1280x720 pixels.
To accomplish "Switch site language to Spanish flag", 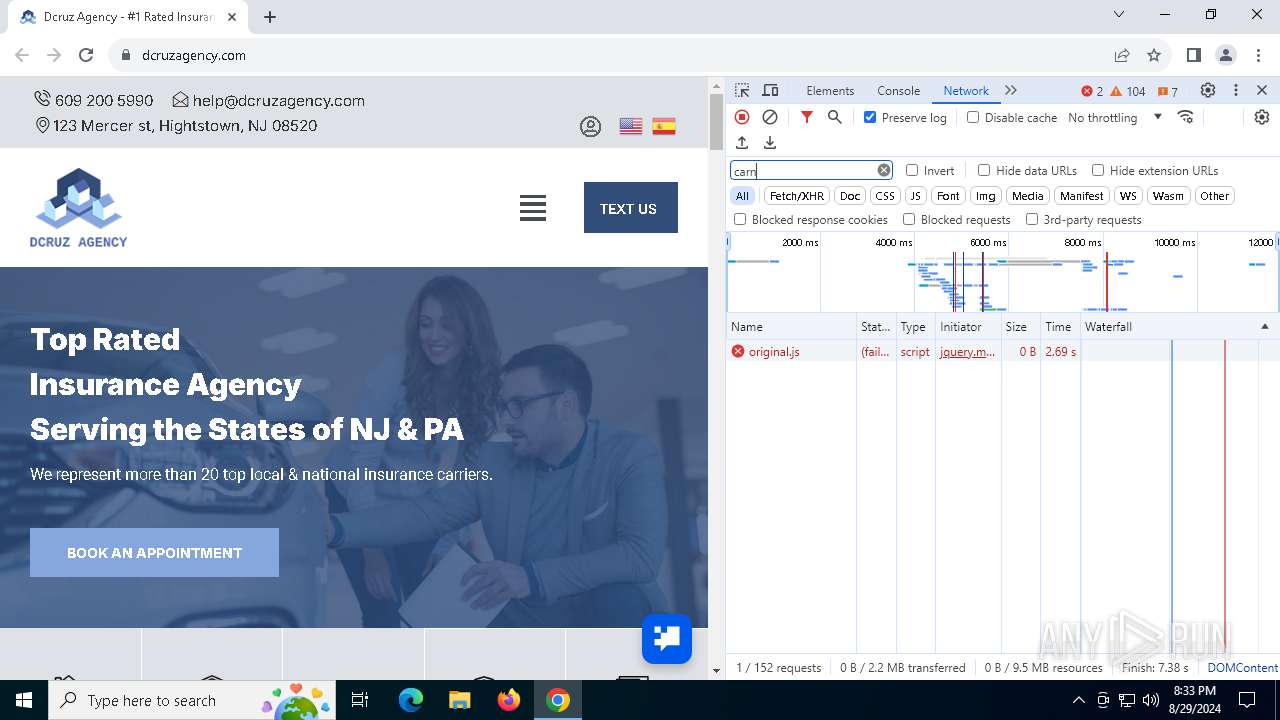I will pos(664,126).
